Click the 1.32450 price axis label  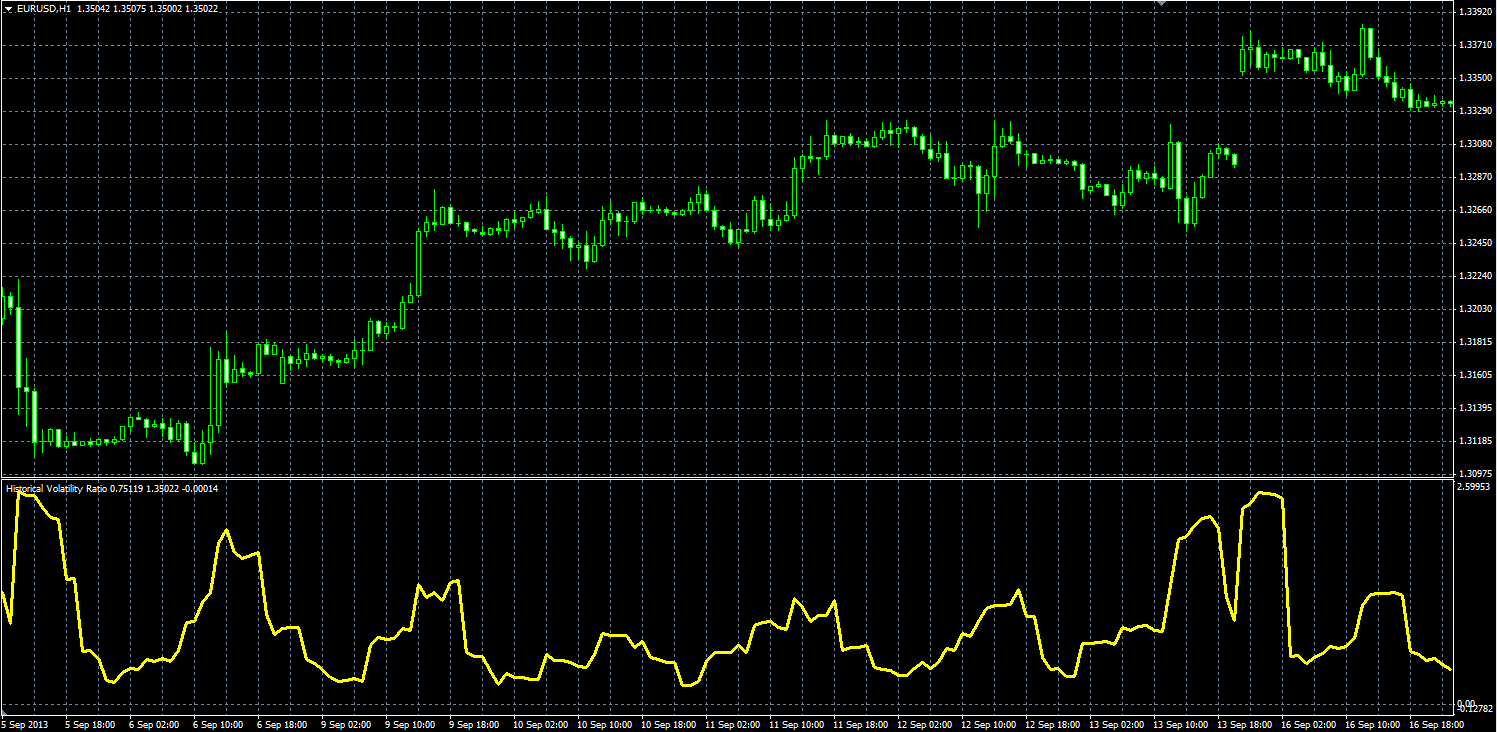(x=1475, y=243)
